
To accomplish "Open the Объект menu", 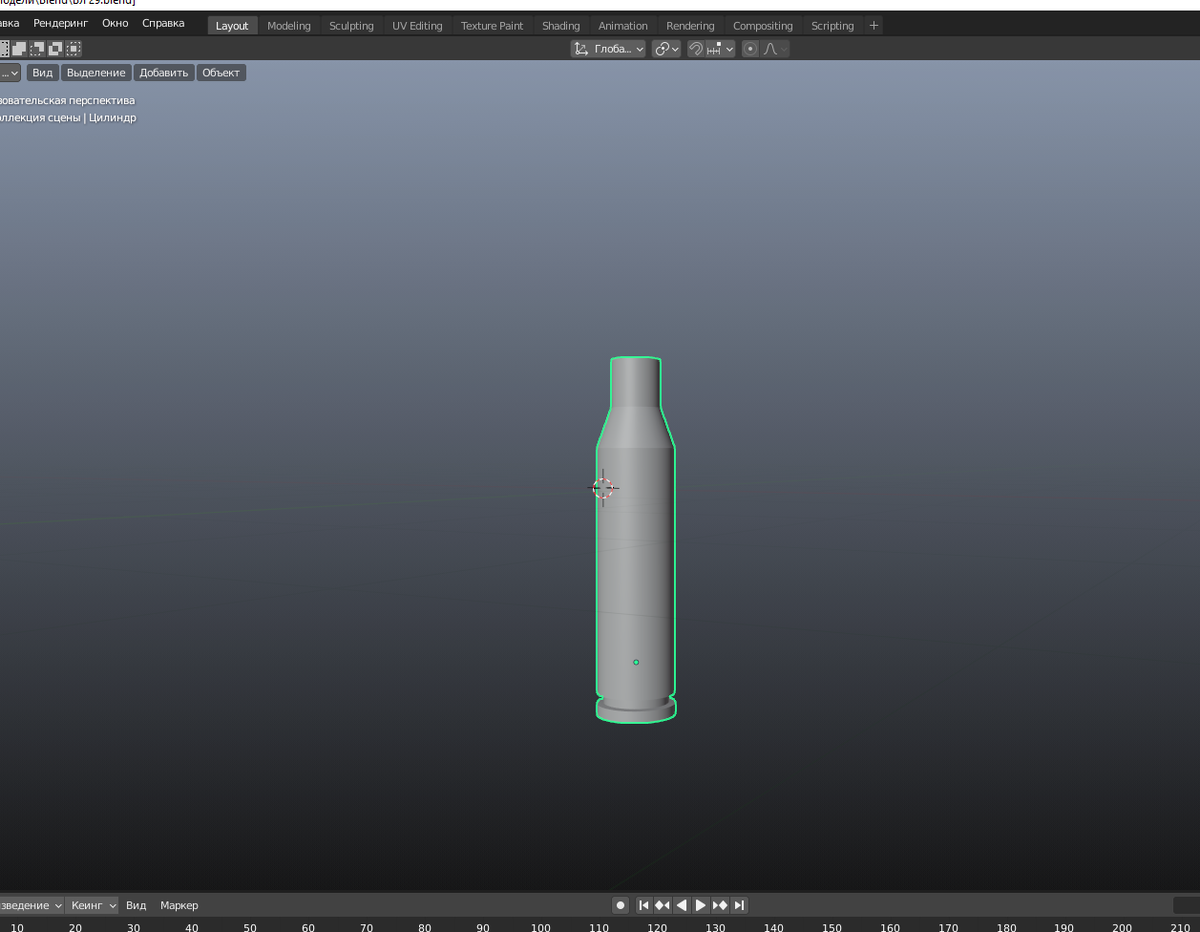I will tap(221, 72).
